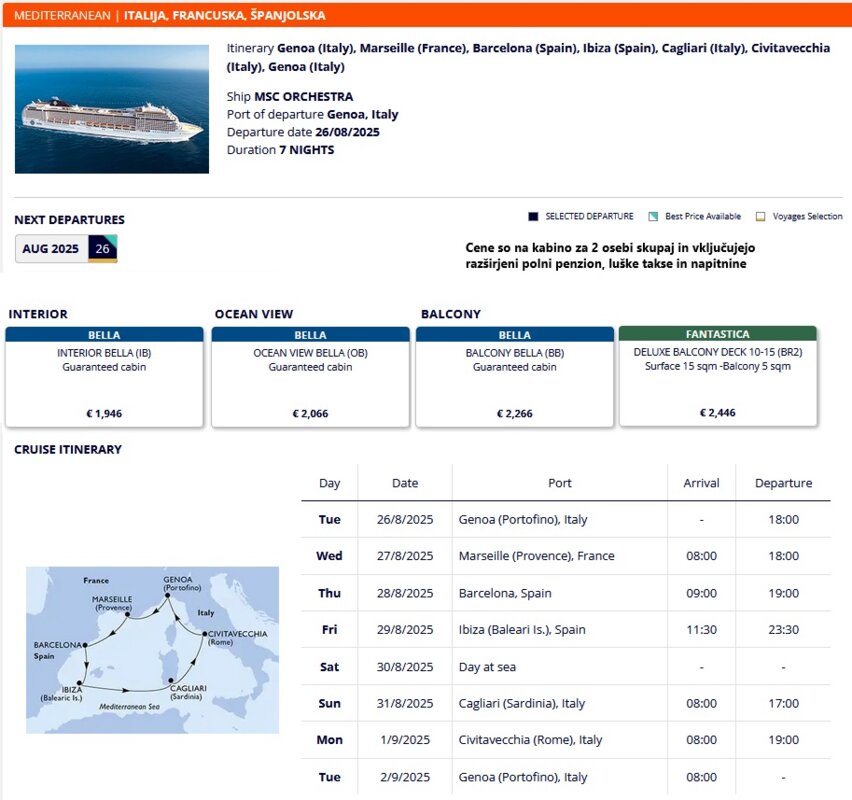Click the 11:30 Ibiza arrival time
The height and width of the screenshot is (800, 852).
point(701,629)
